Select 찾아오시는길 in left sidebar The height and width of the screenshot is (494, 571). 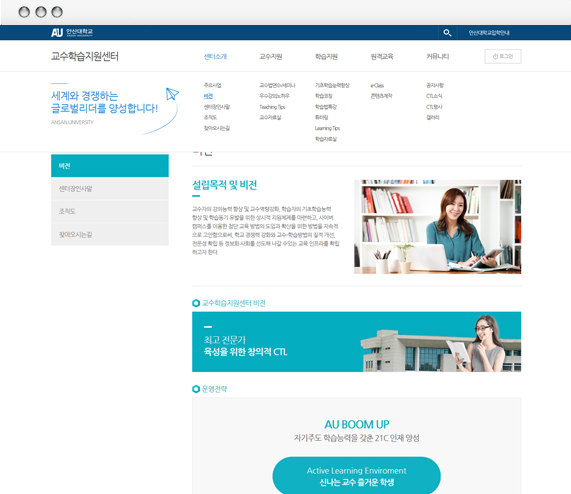pos(110,234)
